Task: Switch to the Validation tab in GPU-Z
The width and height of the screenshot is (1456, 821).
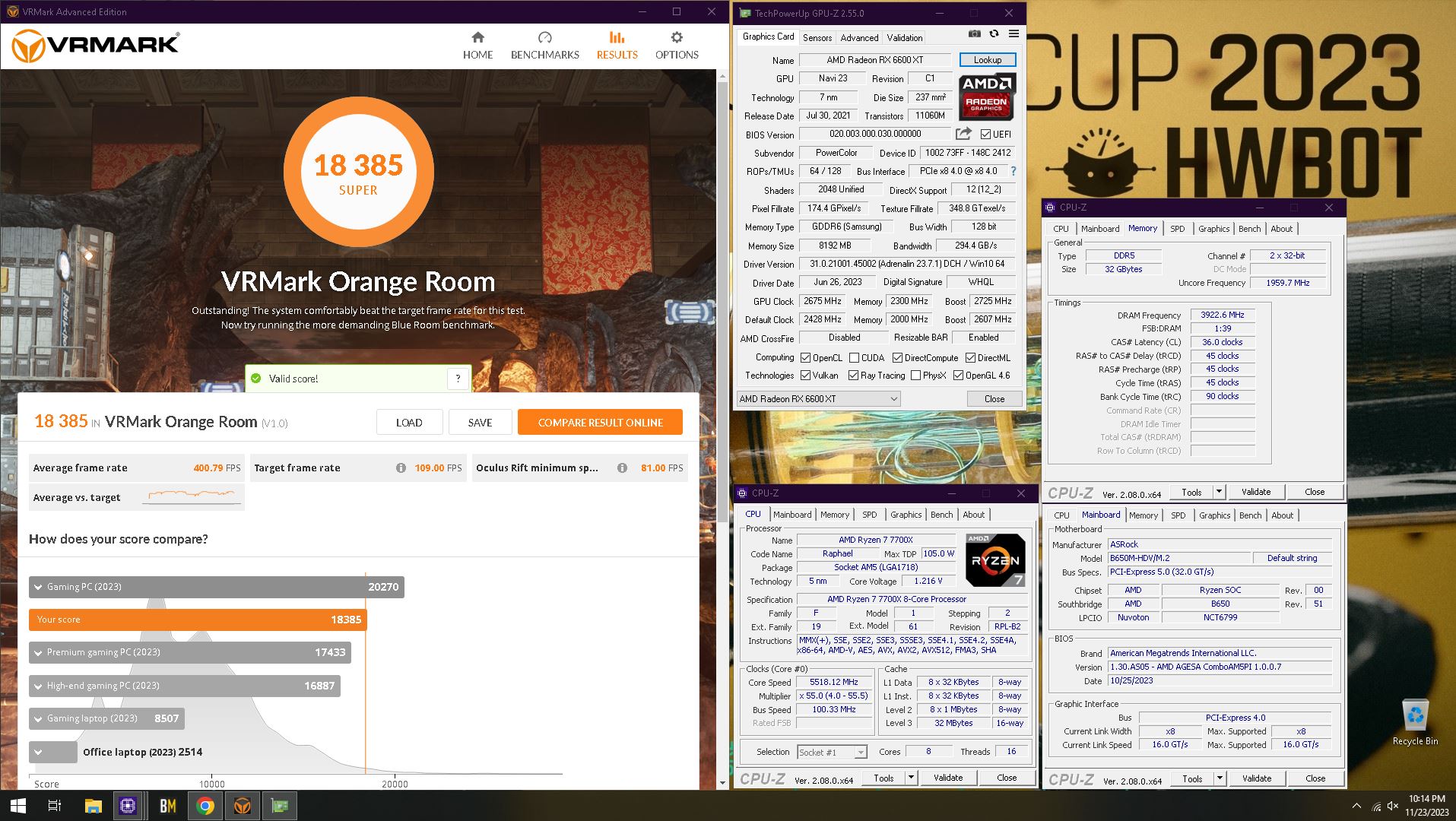Action: (x=905, y=37)
